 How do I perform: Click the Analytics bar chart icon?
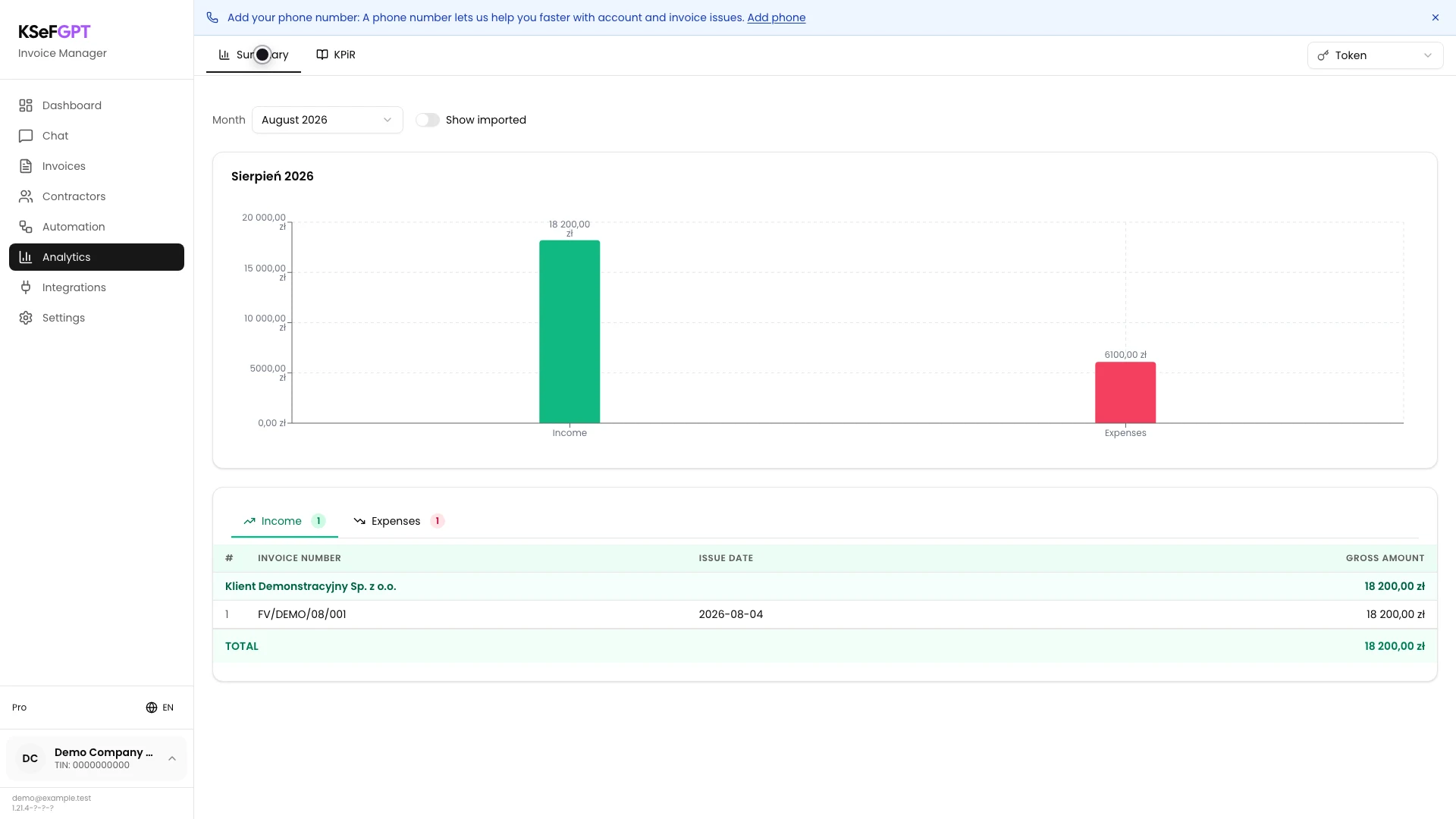point(26,257)
